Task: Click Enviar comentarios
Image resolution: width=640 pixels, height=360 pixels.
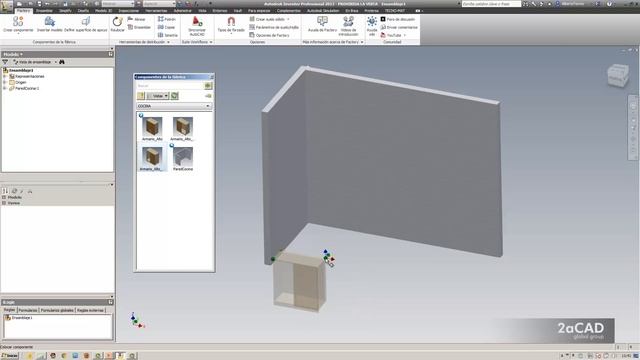Action: click(x=399, y=27)
